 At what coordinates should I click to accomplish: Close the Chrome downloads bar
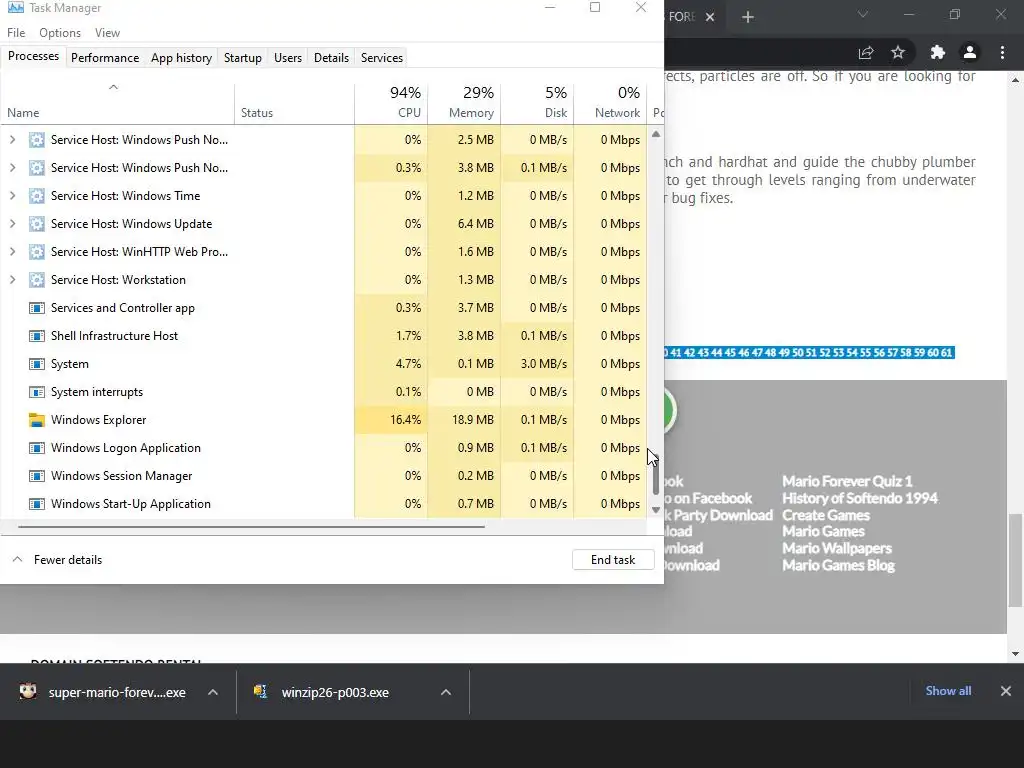click(1006, 691)
